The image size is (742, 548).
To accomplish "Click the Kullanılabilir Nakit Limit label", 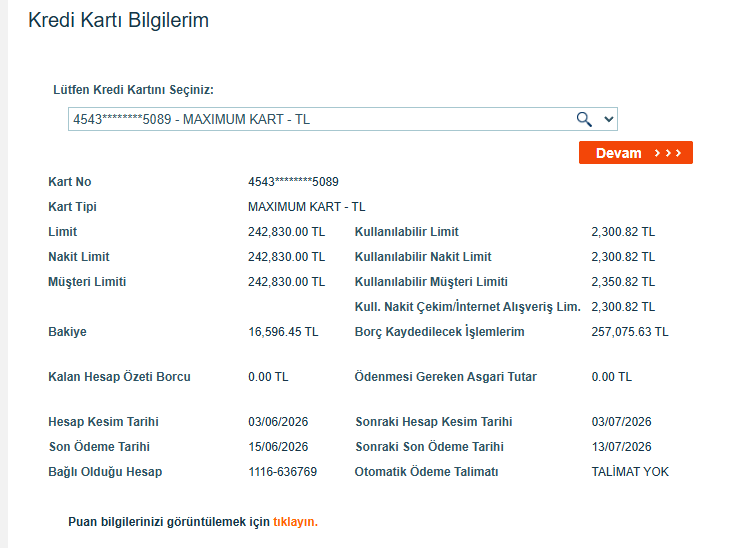I will [x=423, y=257].
